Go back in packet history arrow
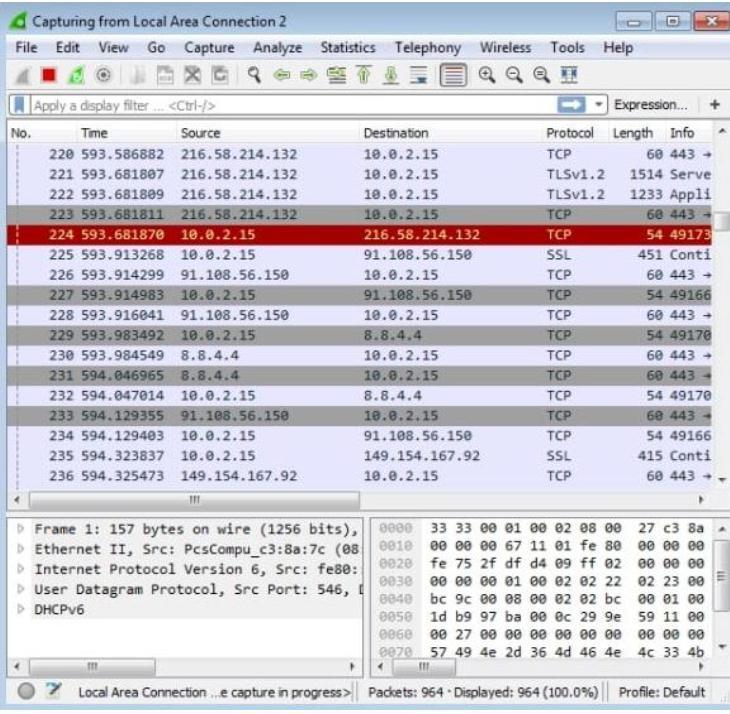730x714 pixels. pos(282,75)
